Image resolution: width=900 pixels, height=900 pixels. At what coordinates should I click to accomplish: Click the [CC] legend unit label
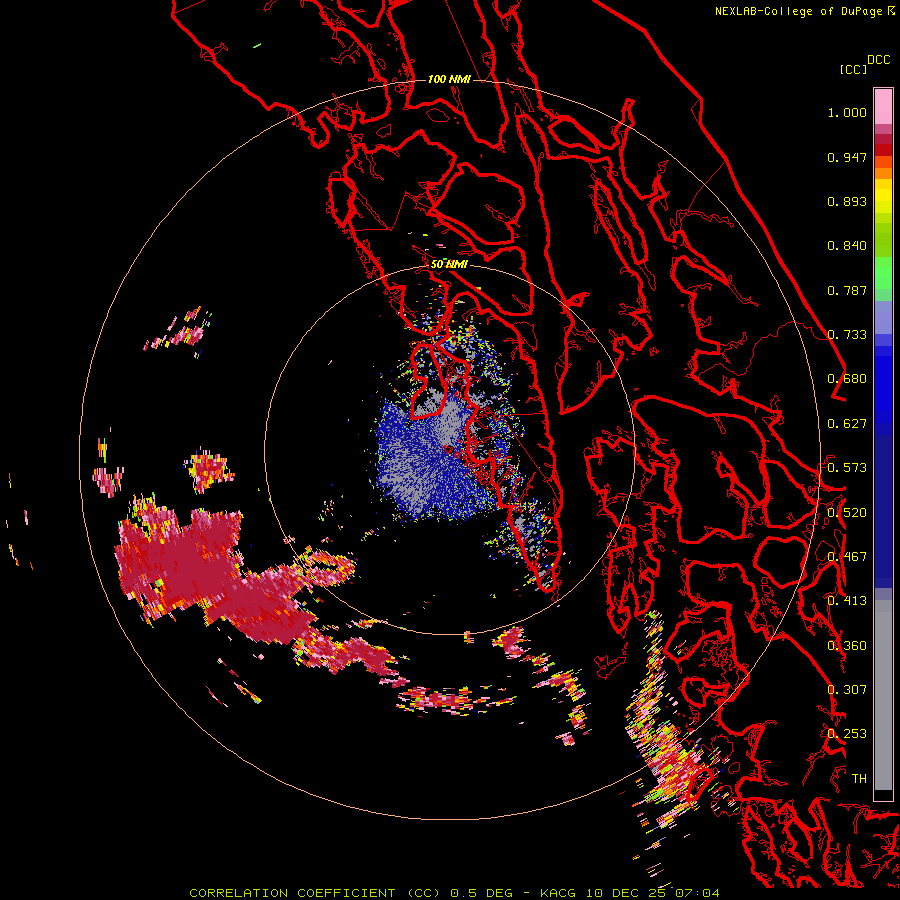coord(853,69)
